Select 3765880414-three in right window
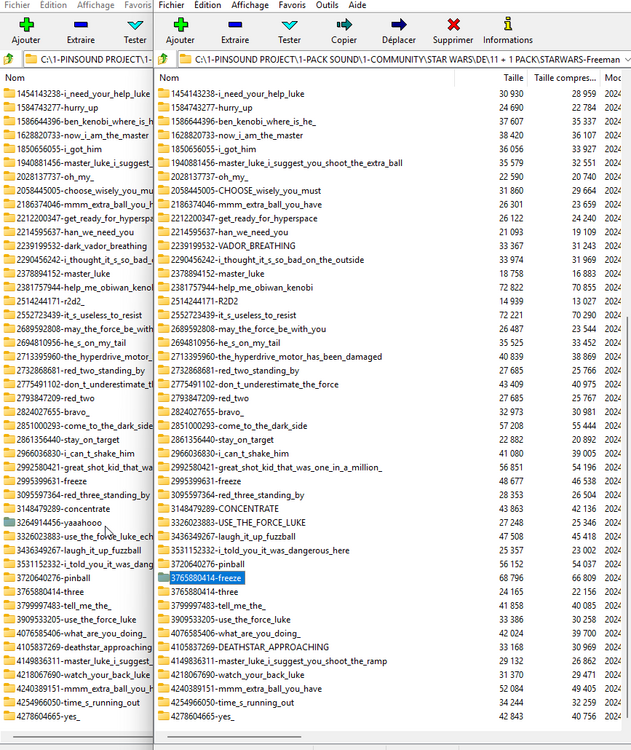 pyautogui.click(x=204, y=592)
